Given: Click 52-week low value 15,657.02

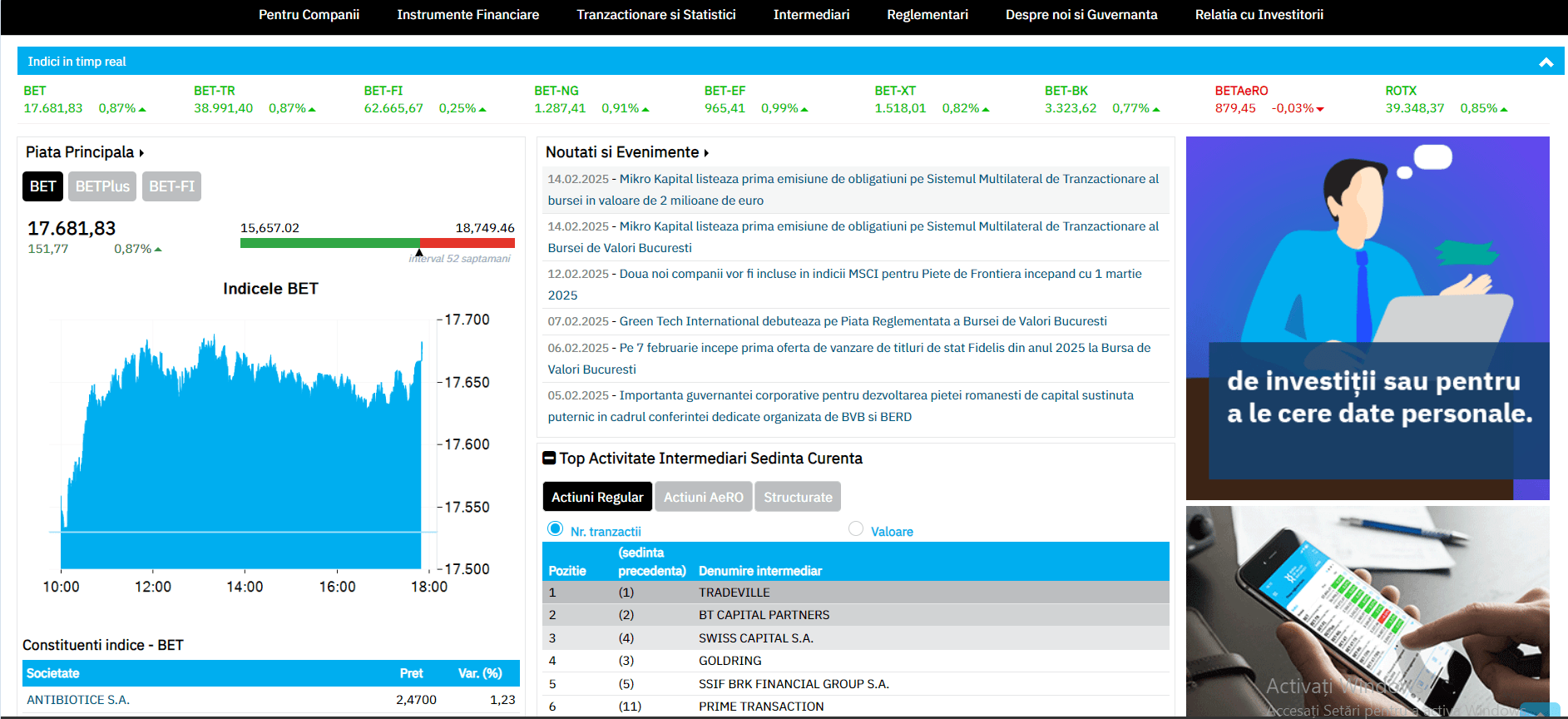Looking at the screenshot, I should (x=270, y=228).
